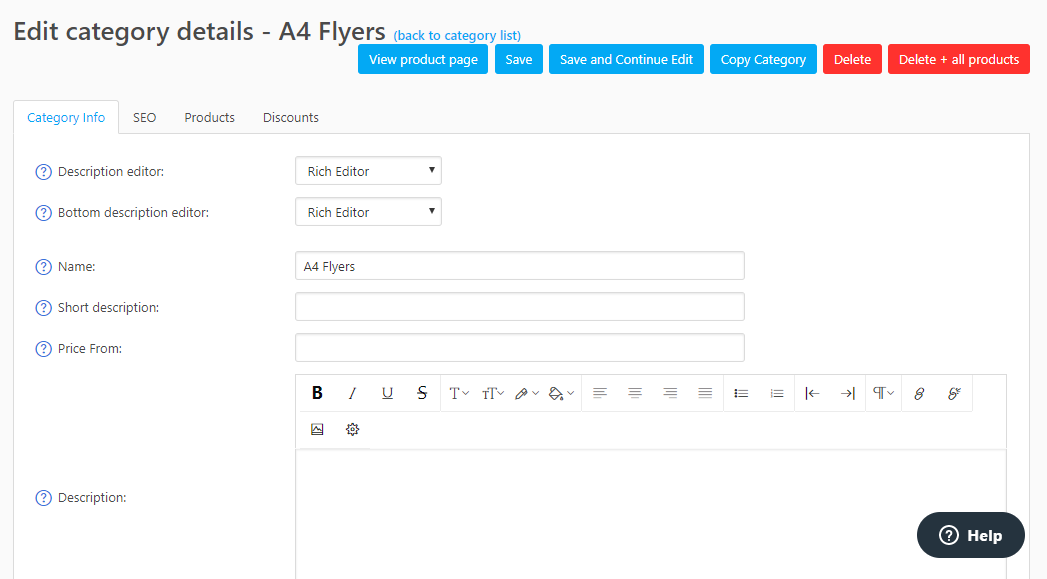Apply italic formatting in editor toolbar
Image resolution: width=1047 pixels, height=579 pixels.
tap(352, 393)
